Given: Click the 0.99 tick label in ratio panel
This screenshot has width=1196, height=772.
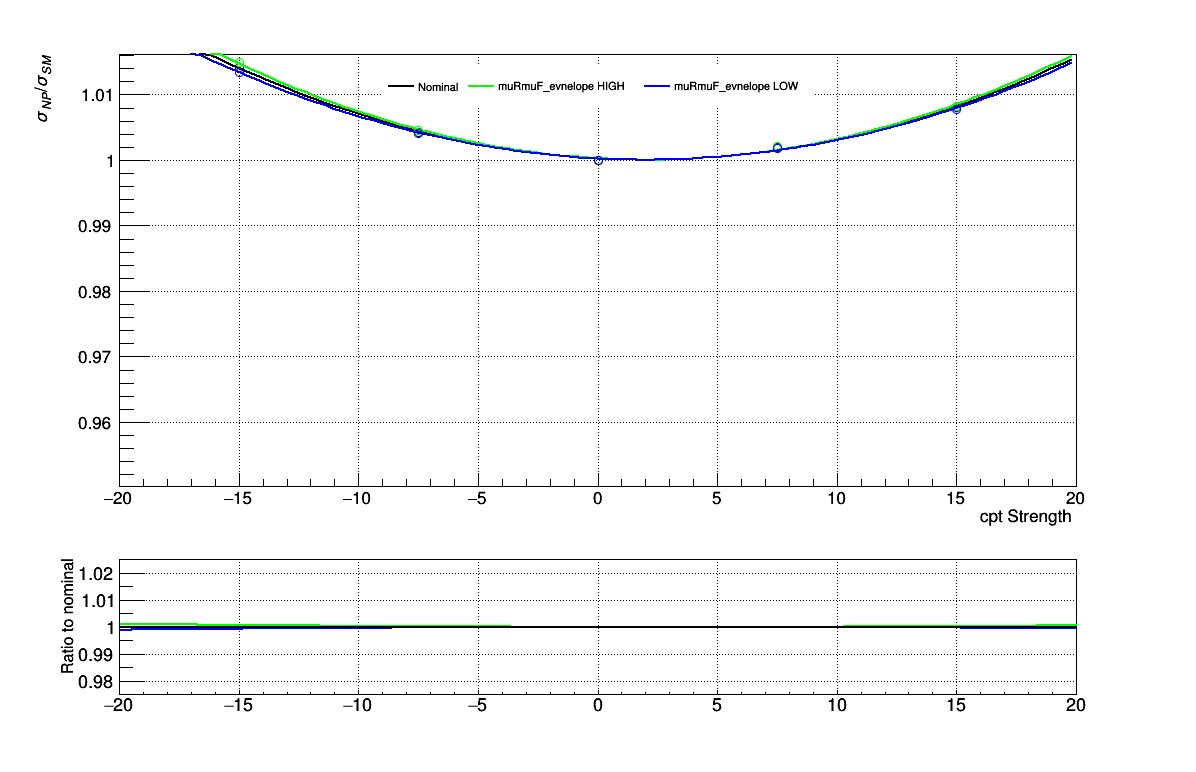Looking at the screenshot, I should [97, 655].
